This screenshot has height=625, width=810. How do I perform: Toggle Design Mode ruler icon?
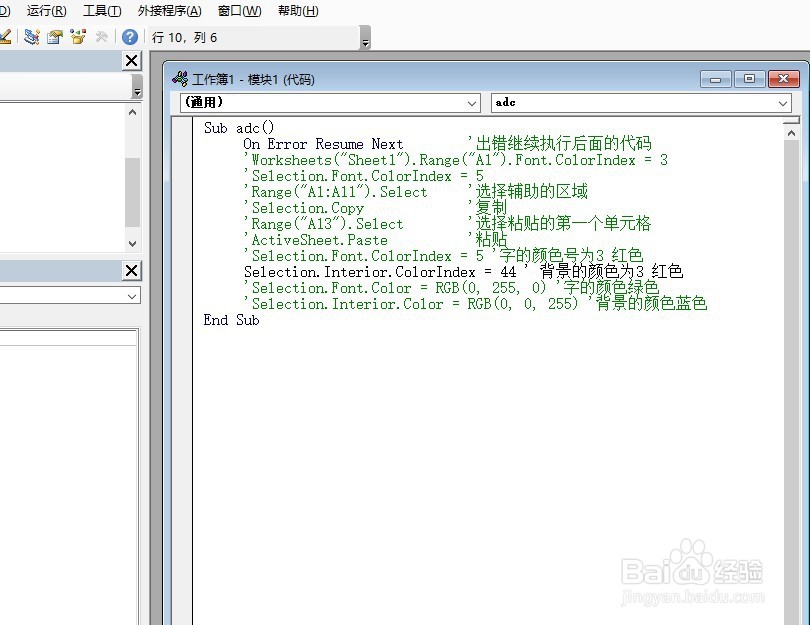point(5,37)
